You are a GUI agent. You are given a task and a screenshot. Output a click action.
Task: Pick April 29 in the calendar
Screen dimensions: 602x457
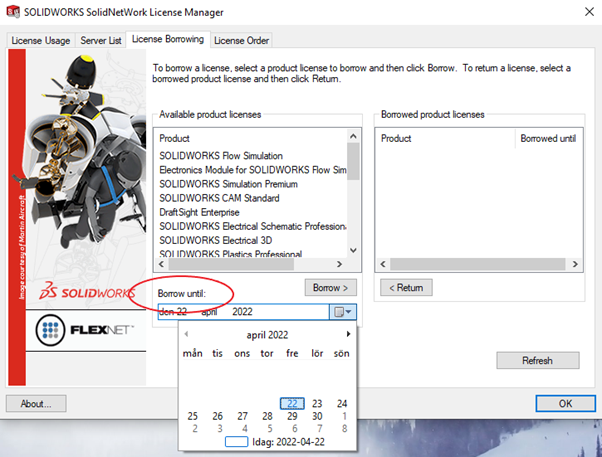292,416
